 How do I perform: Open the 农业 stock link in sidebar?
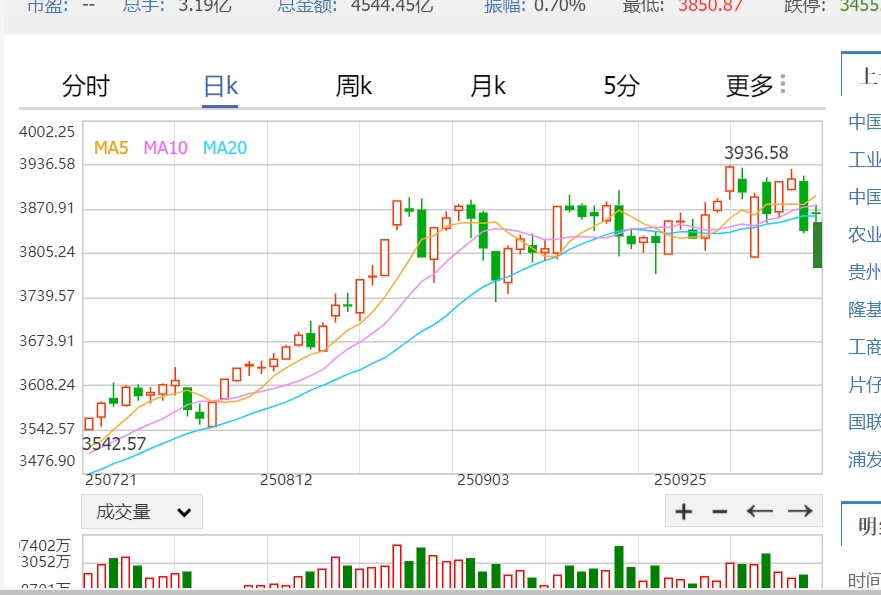tap(865, 234)
